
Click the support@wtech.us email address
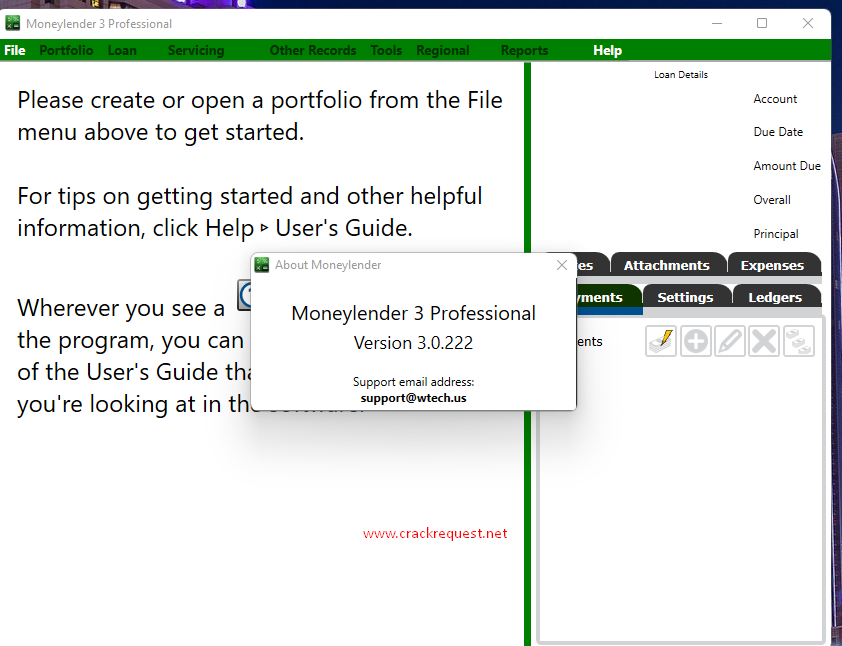coord(413,398)
